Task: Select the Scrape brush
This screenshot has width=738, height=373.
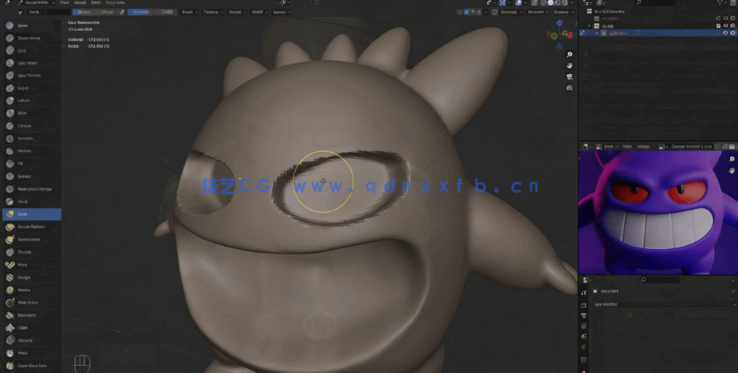Action: click(x=31, y=176)
